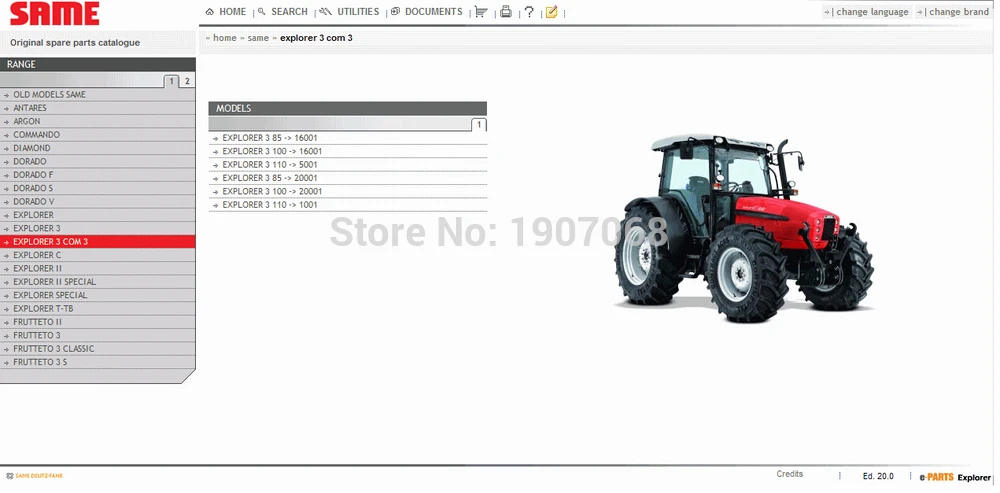Select models page tab 1
This screenshot has width=1000, height=493.
click(x=479, y=125)
